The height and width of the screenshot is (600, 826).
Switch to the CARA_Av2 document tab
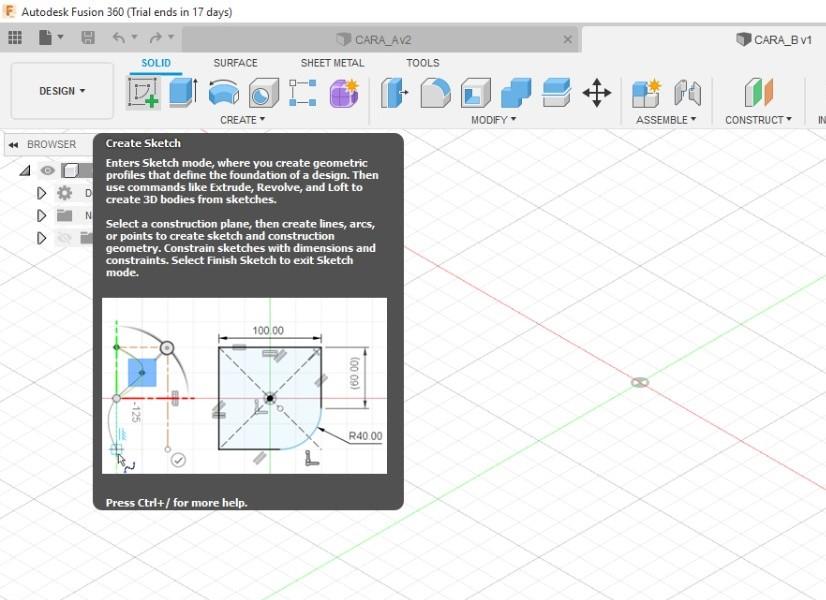click(x=381, y=40)
